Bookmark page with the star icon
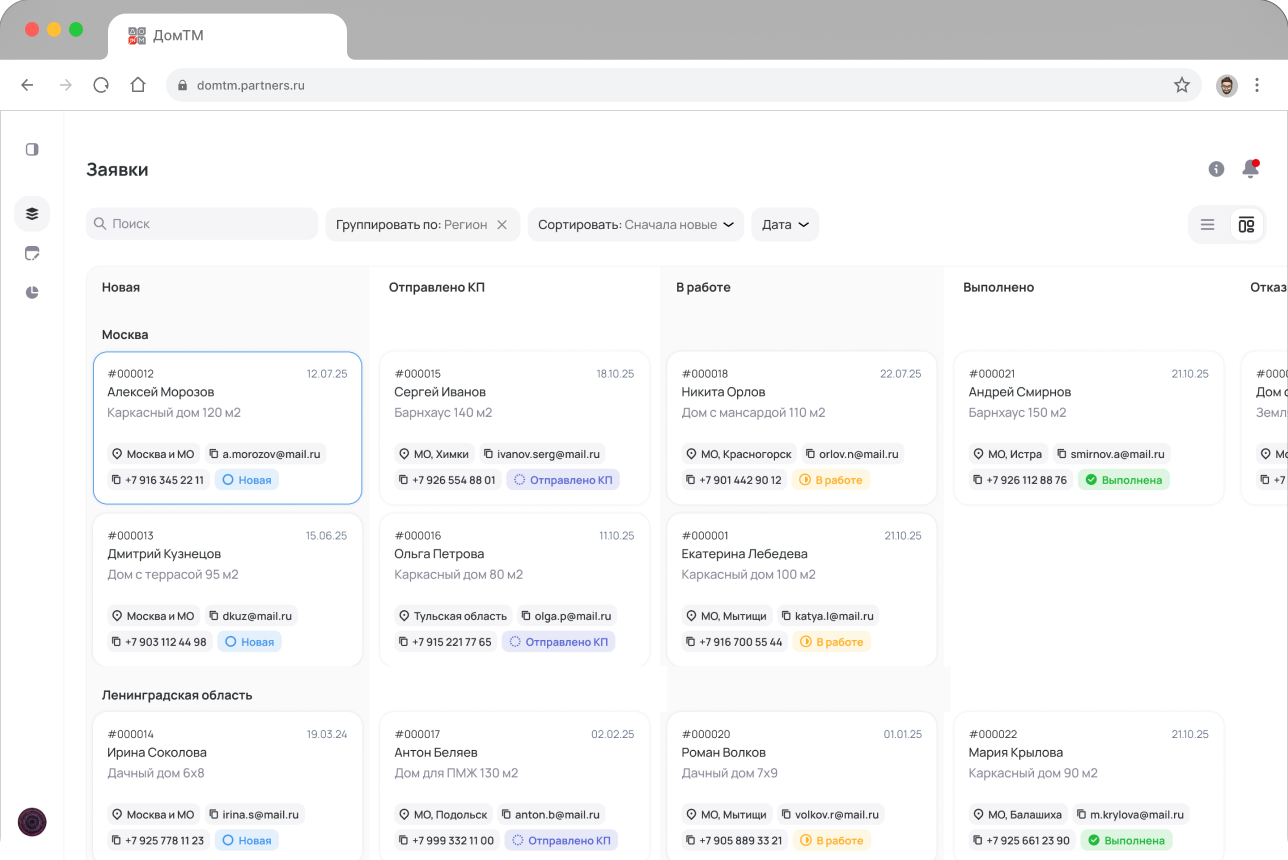 pyautogui.click(x=1182, y=85)
